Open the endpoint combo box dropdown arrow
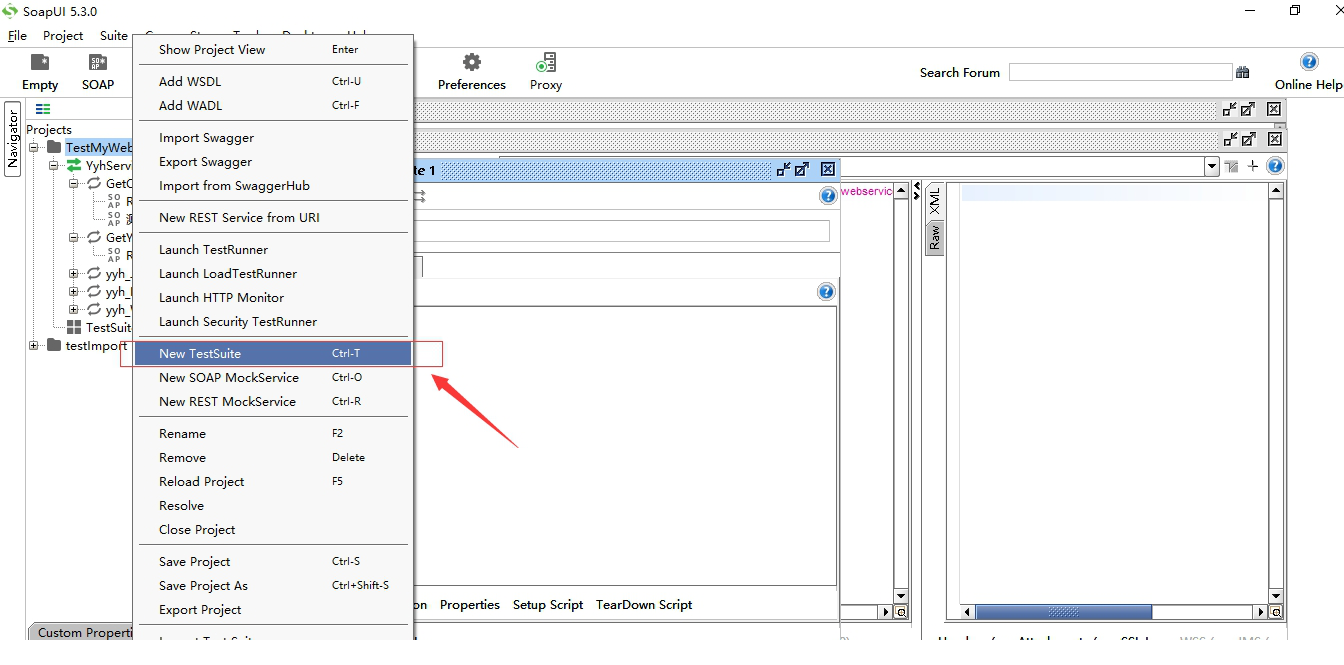 pyautogui.click(x=1212, y=167)
